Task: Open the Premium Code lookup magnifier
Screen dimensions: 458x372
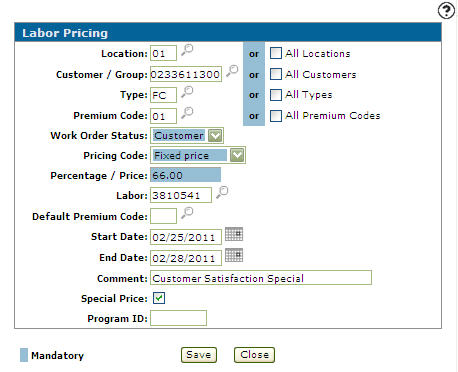Action: click(187, 113)
